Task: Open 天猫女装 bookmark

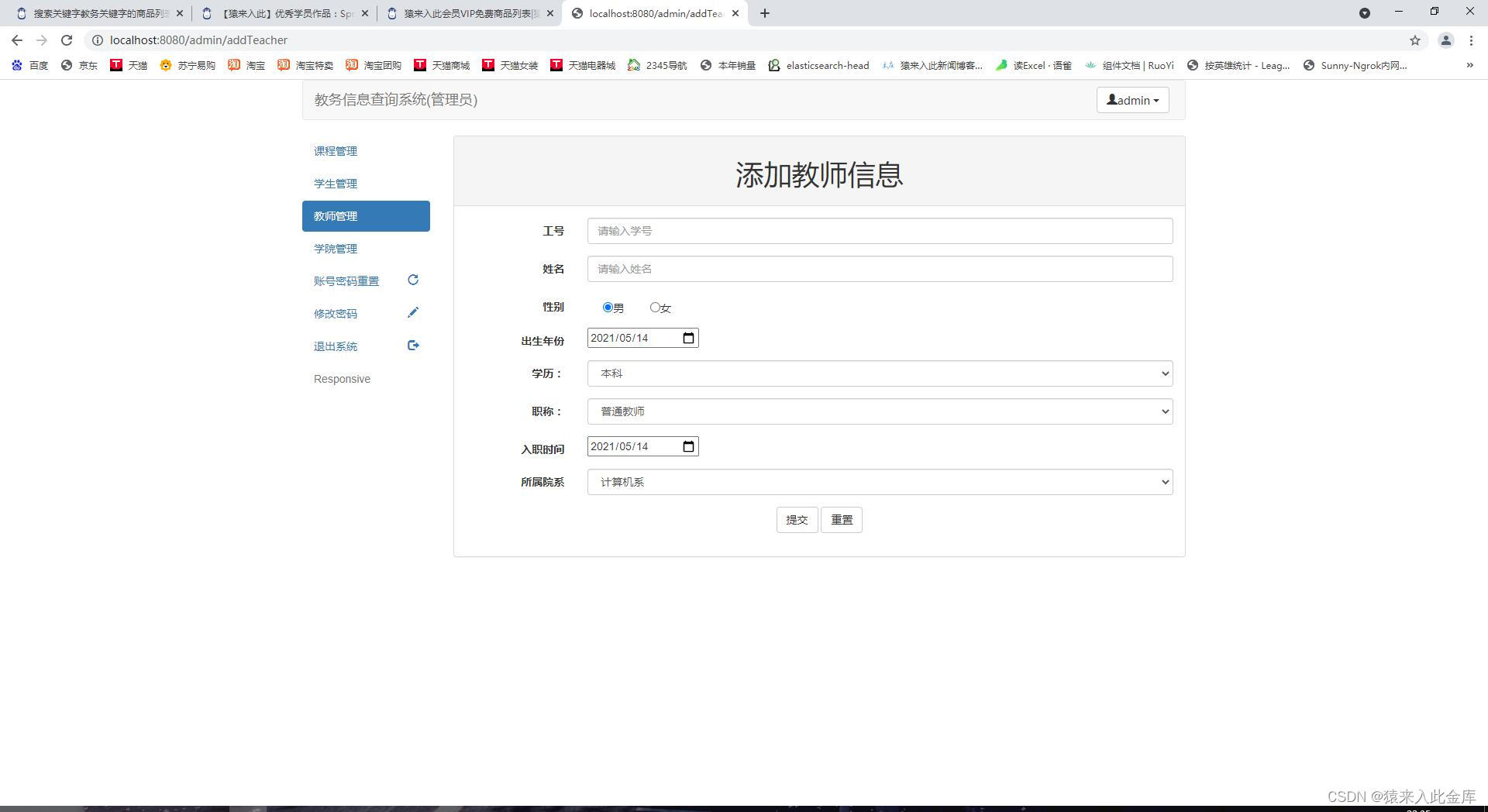Action: click(x=510, y=65)
